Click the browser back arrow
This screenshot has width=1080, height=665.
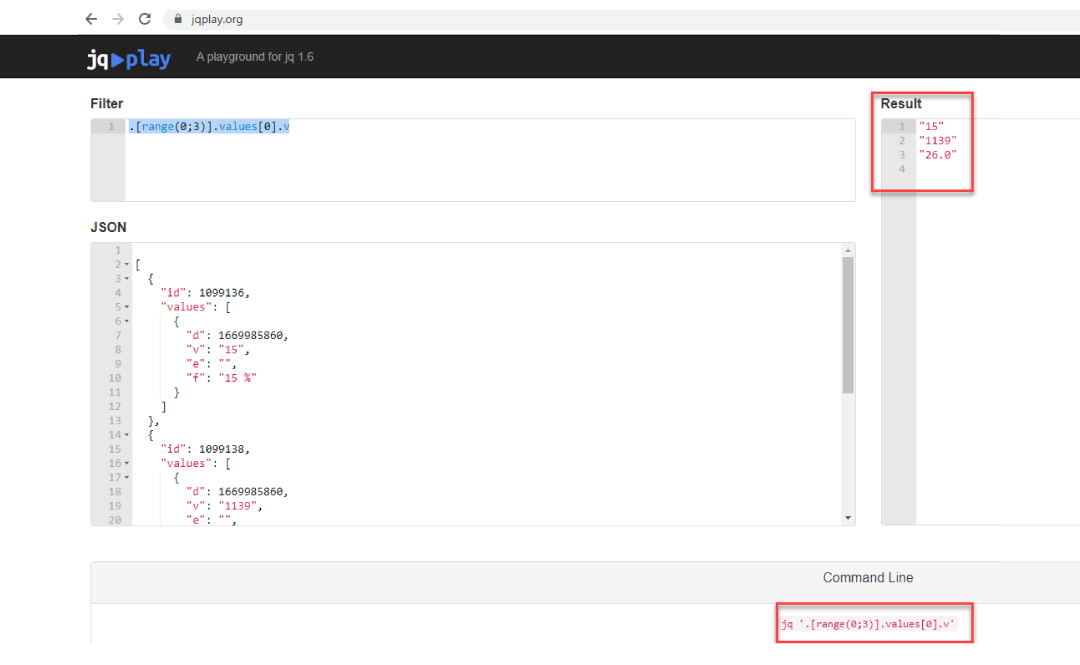coord(91,19)
